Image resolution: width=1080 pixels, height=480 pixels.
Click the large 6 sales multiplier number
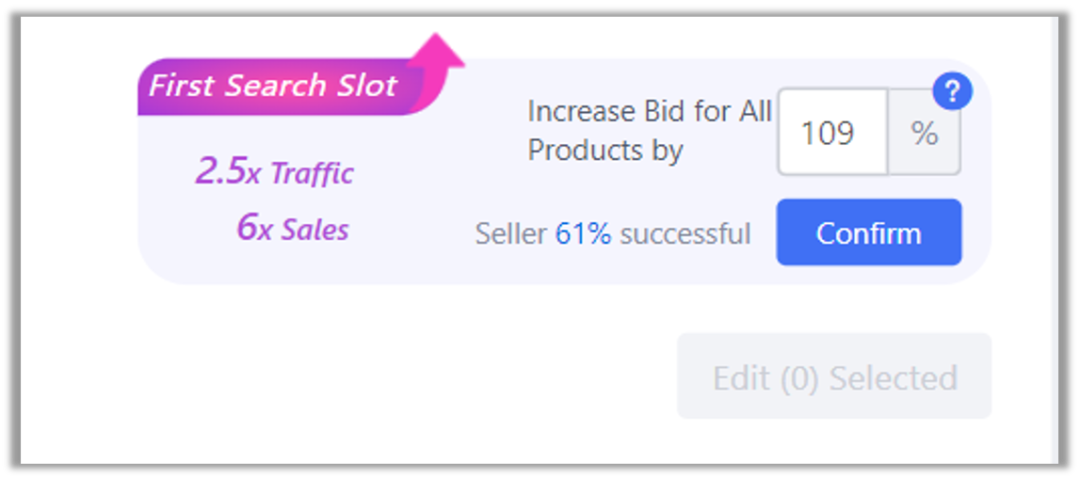coord(246,227)
